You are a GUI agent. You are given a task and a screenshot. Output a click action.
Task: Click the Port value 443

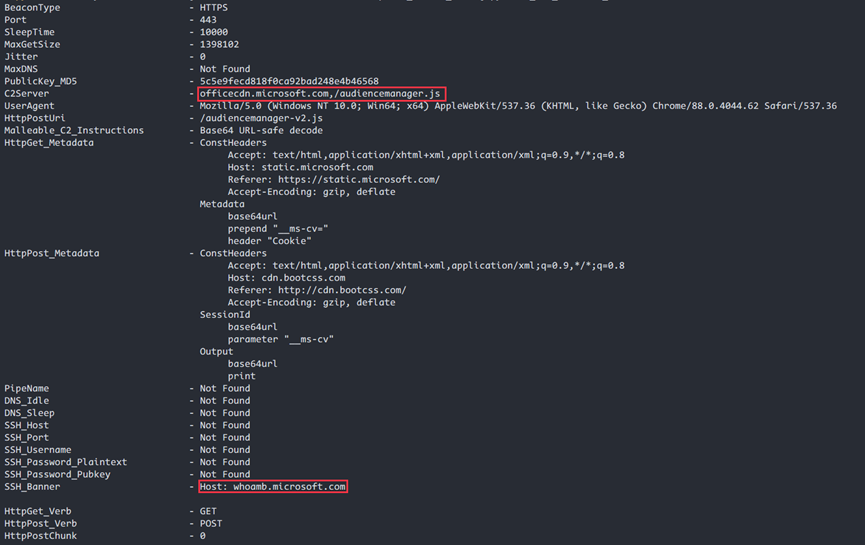click(208, 20)
